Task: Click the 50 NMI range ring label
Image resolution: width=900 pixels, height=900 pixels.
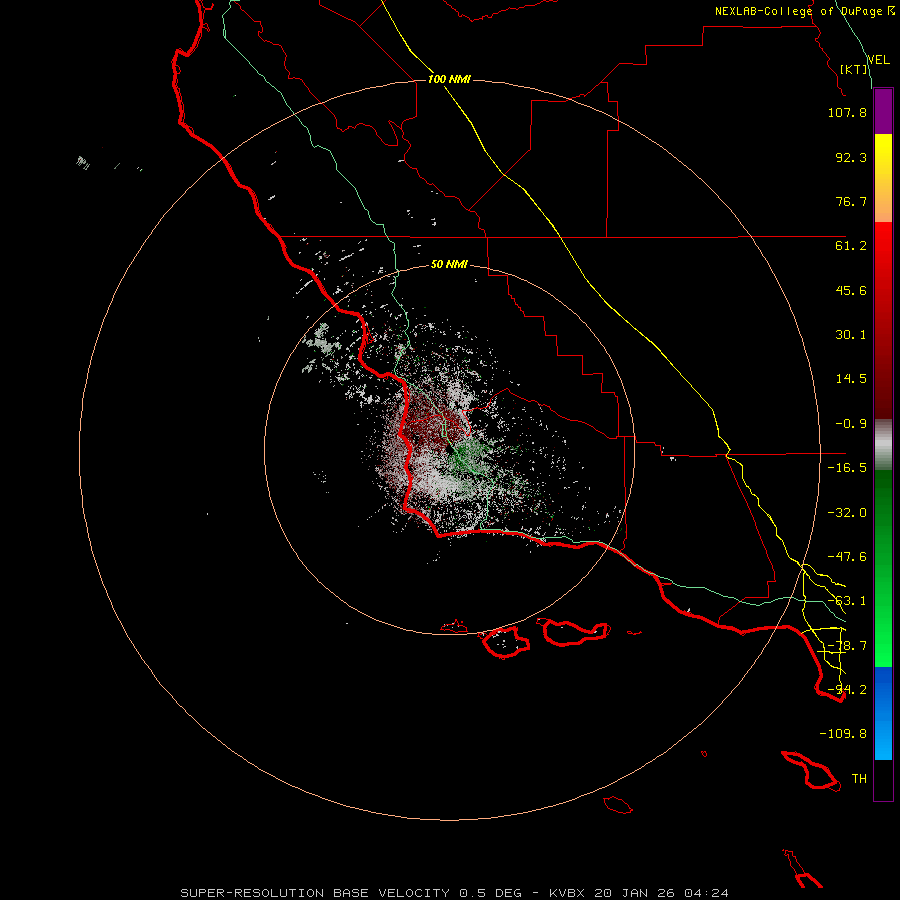Action: (449, 264)
